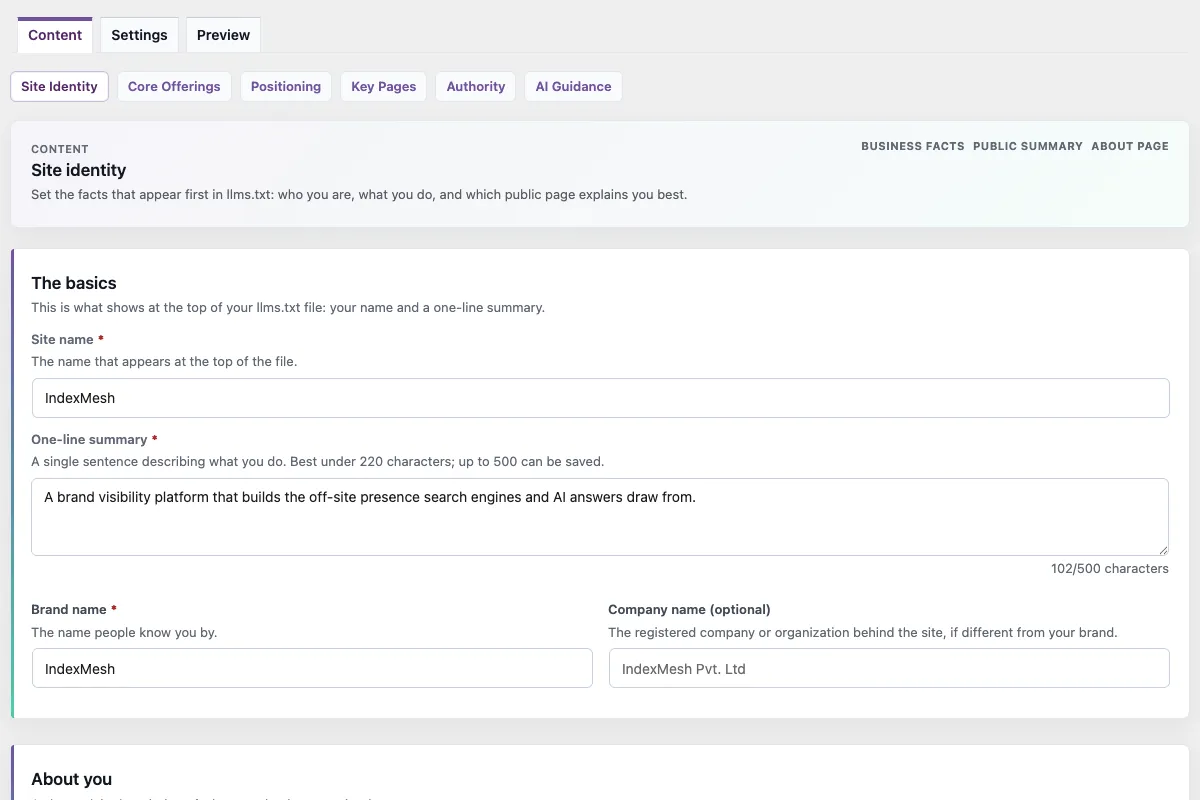Click the 'The name that appears at the top of the file.' hint
Viewport: 1200px width, 800px height.
pyautogui.click(x=164, y=361)
